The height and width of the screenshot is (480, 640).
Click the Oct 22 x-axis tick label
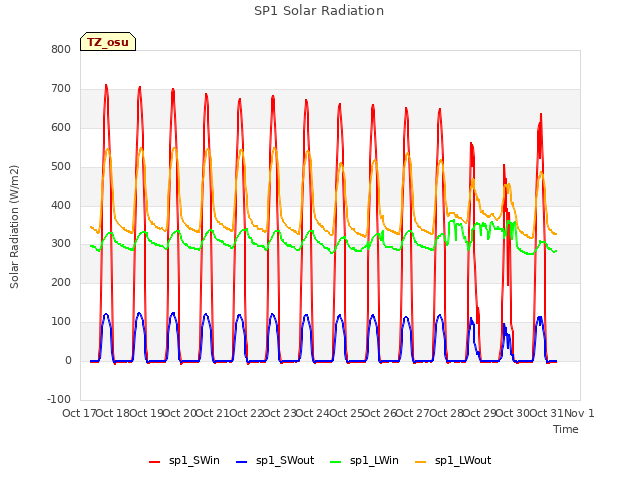247,413
